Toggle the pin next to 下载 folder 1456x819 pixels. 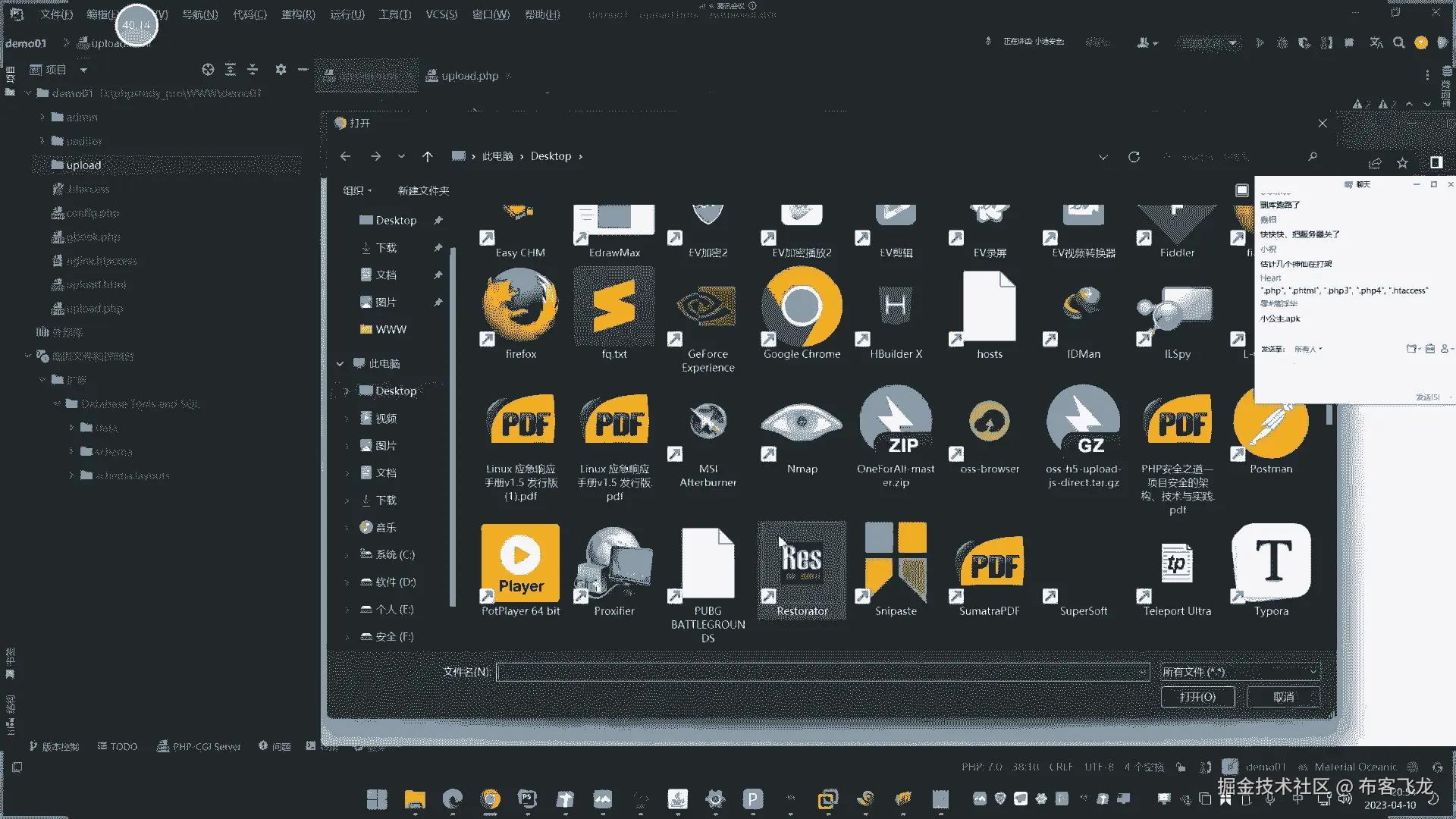pos(438,248)
